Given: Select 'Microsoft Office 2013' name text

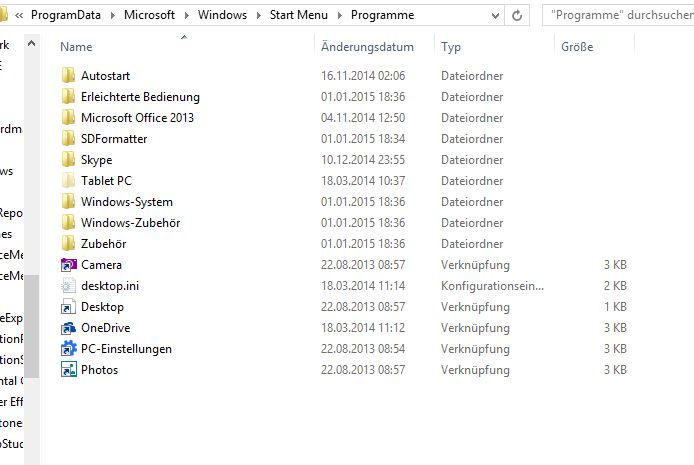Looking at the screenshot, I should (x=137, y=118).
